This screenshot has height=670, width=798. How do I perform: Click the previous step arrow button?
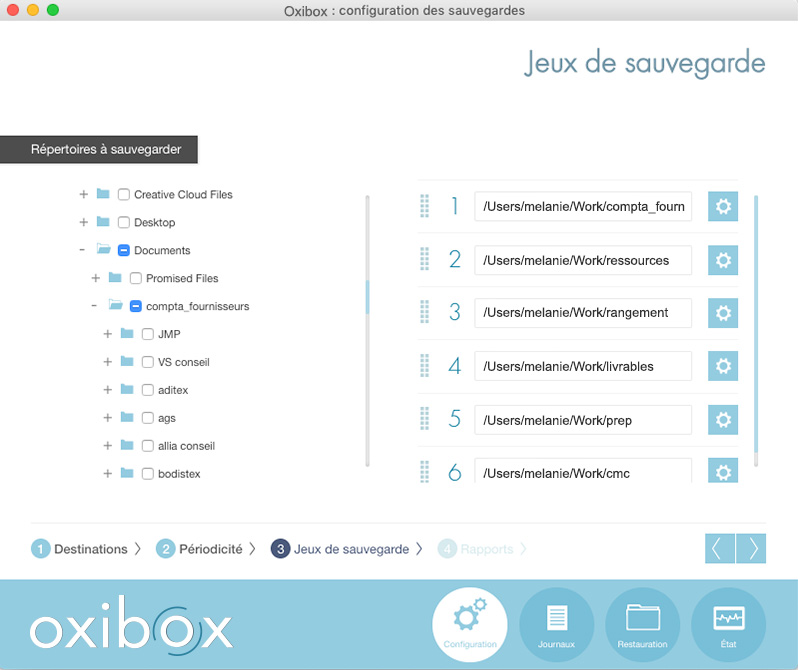pyautogui.click(x=719, y=549)
